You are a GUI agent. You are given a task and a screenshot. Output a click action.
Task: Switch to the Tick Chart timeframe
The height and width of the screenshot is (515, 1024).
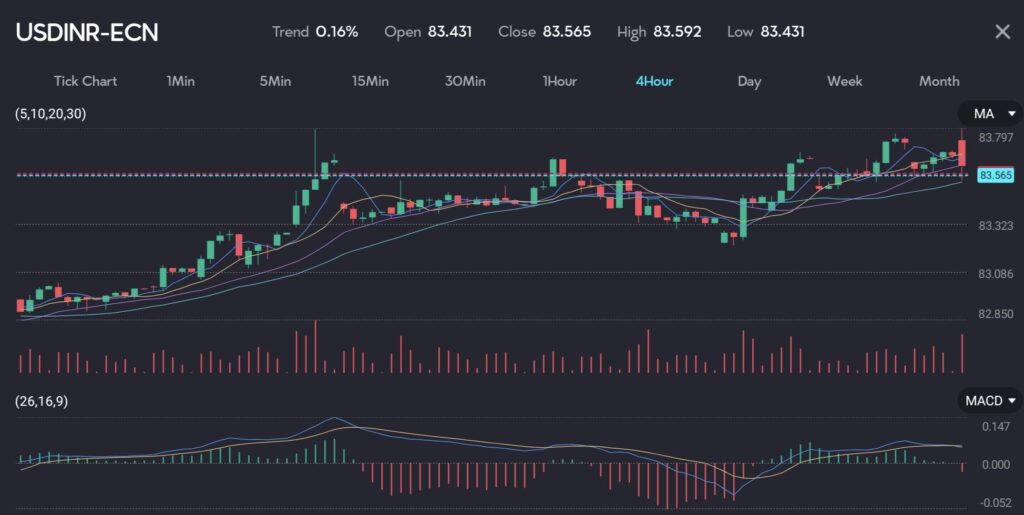(85, 81)
